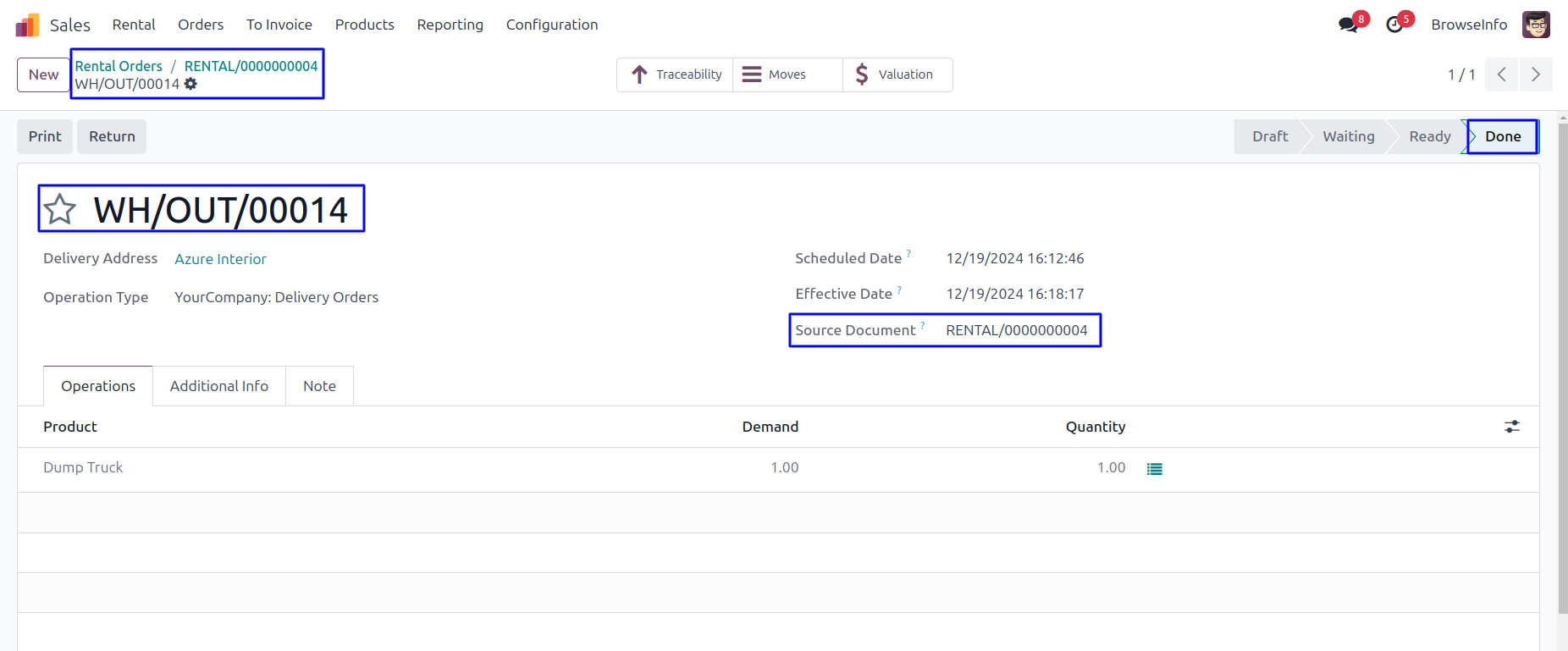Go to the previous record arrow
This screenshot has height=651, width=1568.
click(1501, 74)
